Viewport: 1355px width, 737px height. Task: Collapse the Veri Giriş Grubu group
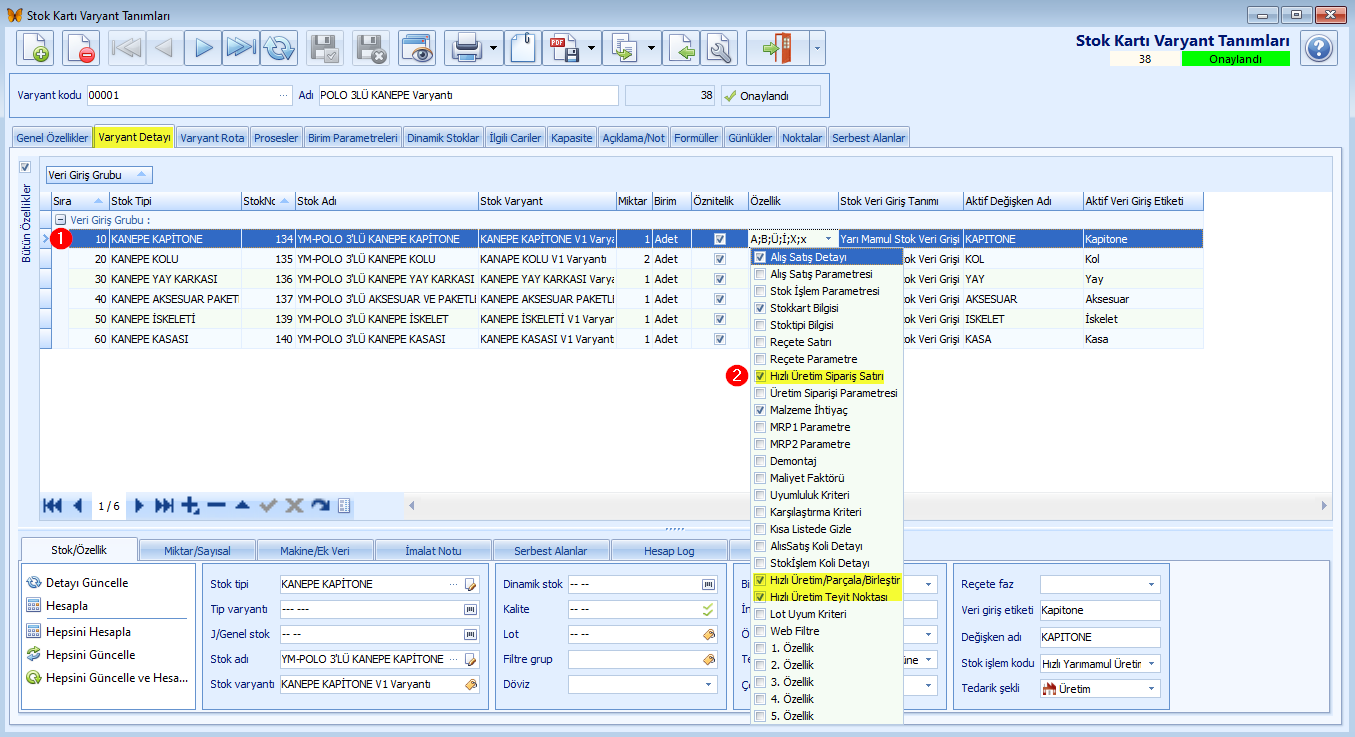tap(60, 219)
